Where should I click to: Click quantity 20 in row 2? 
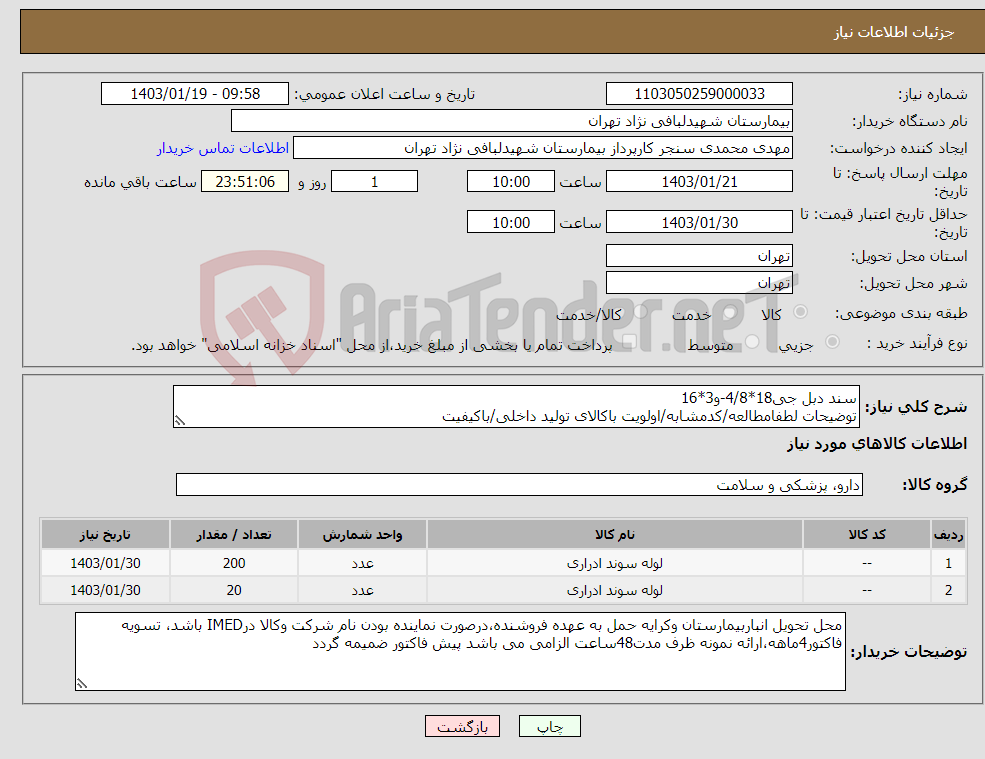234,591
